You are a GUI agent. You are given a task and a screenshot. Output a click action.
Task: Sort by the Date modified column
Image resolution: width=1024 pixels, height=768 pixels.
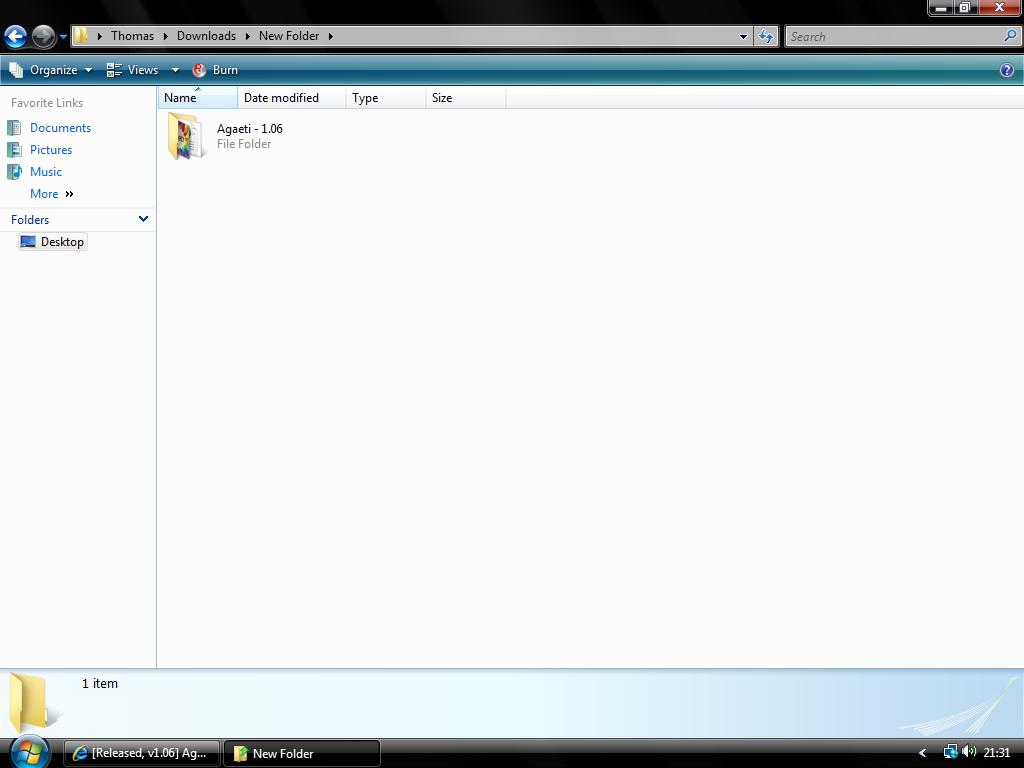click(x=281, y=98)
